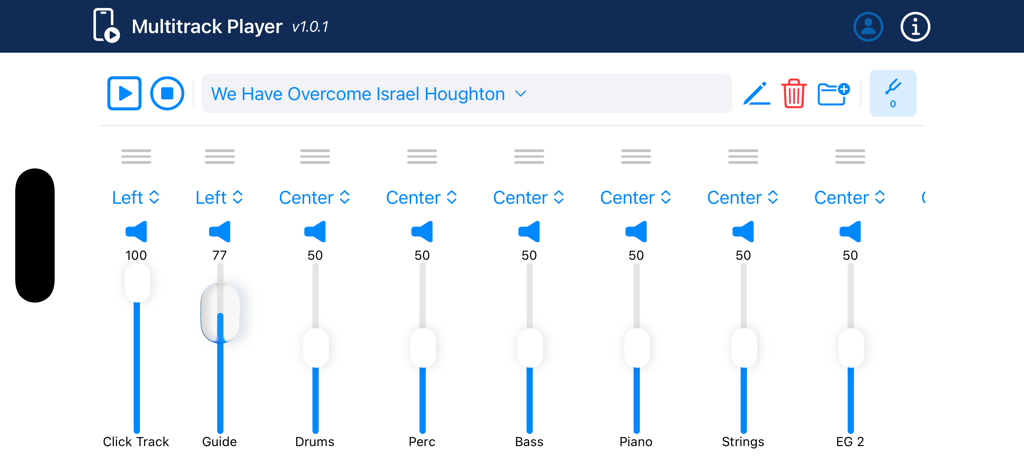Delete song using the red trash icon
This screenshot has width=1024, height=471.
click(794, 94)
